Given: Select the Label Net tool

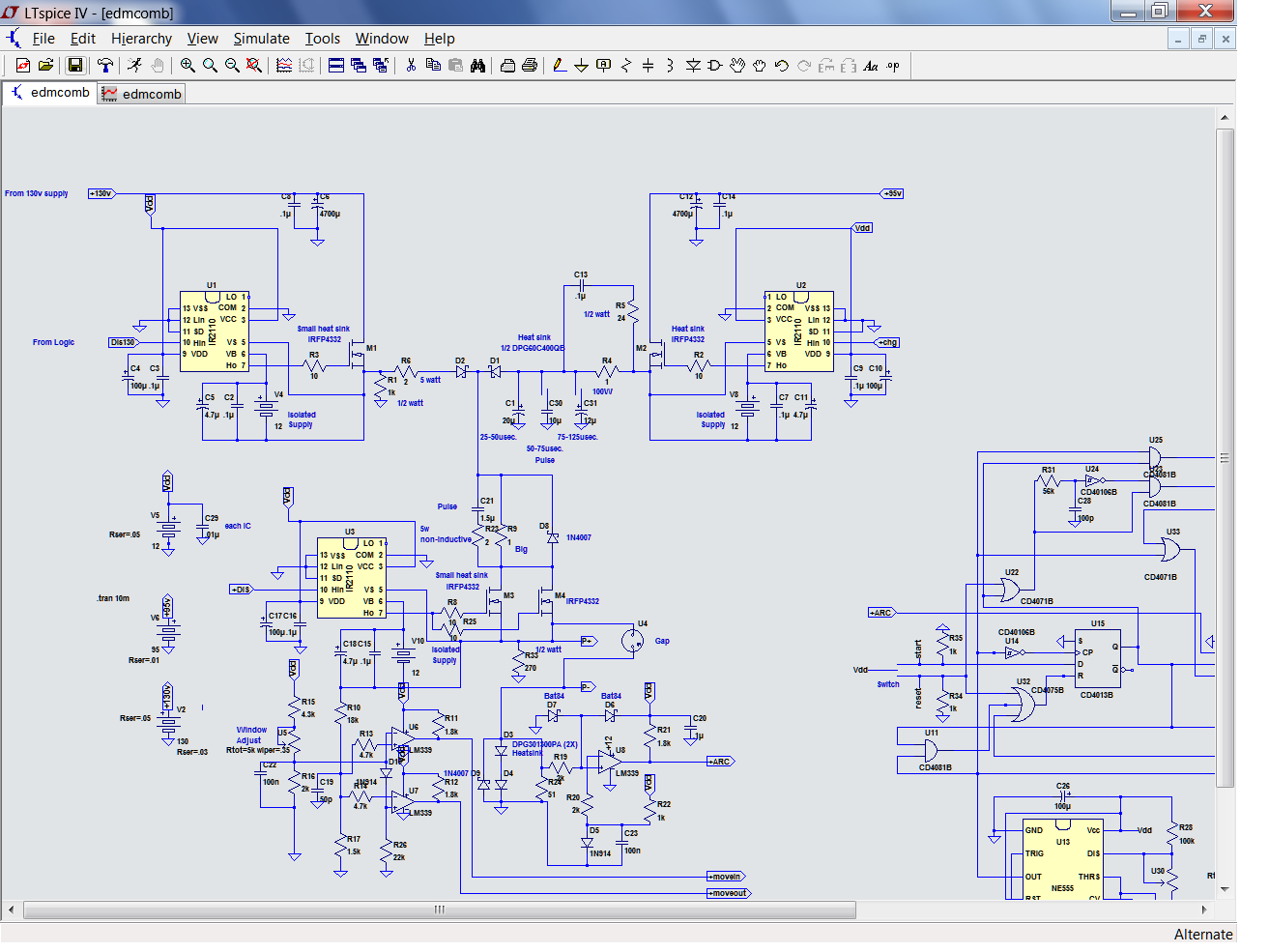Looking at the screenshot, I should pyautogui.click(x=603, y=65).
